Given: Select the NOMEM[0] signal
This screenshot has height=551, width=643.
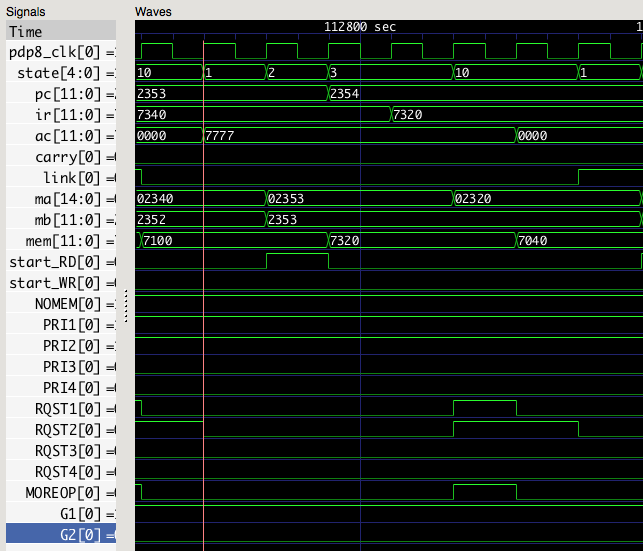Looking at the screenshot, I should click(61, 304).
